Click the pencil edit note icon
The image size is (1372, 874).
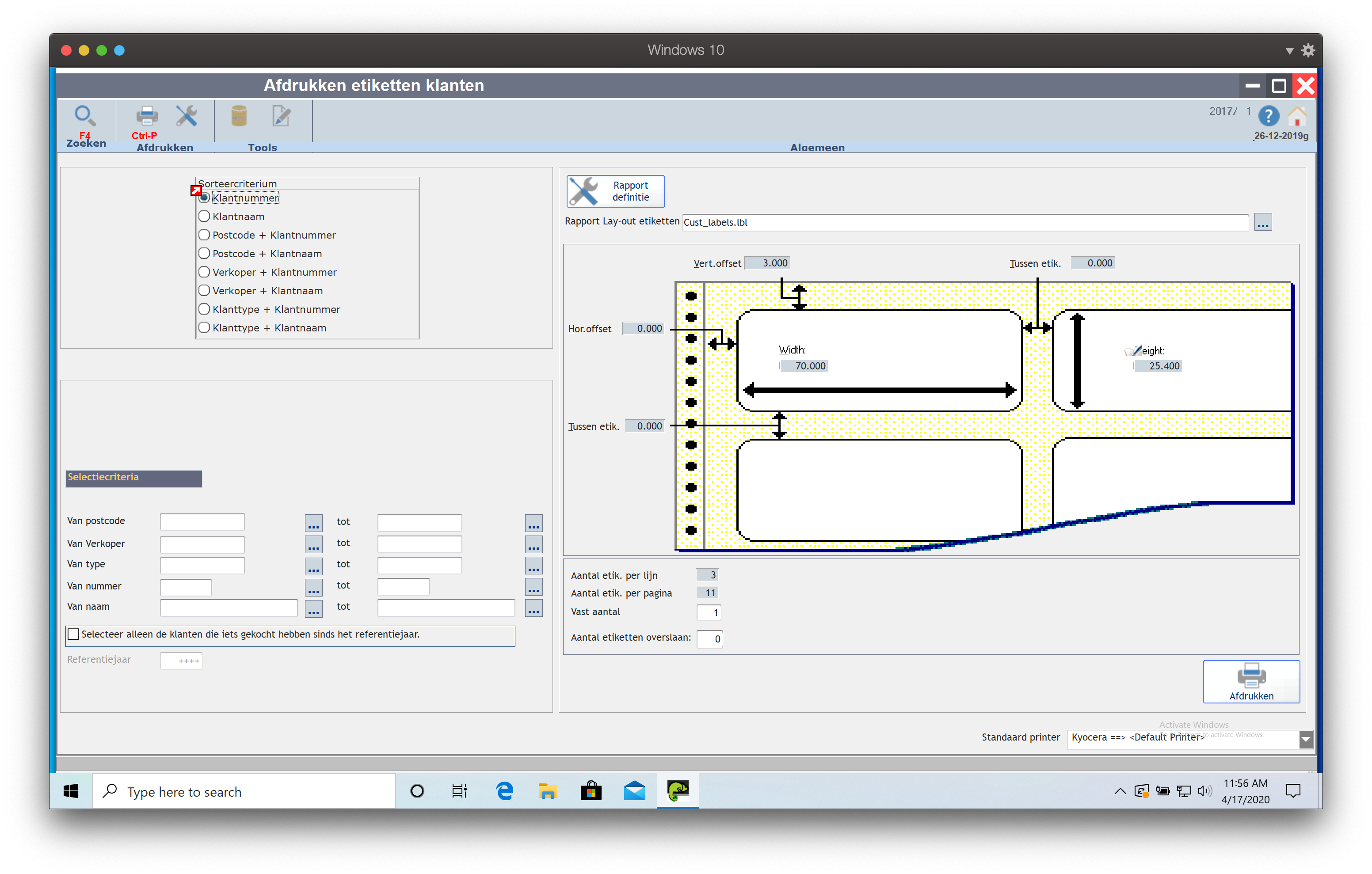point(281,116)
